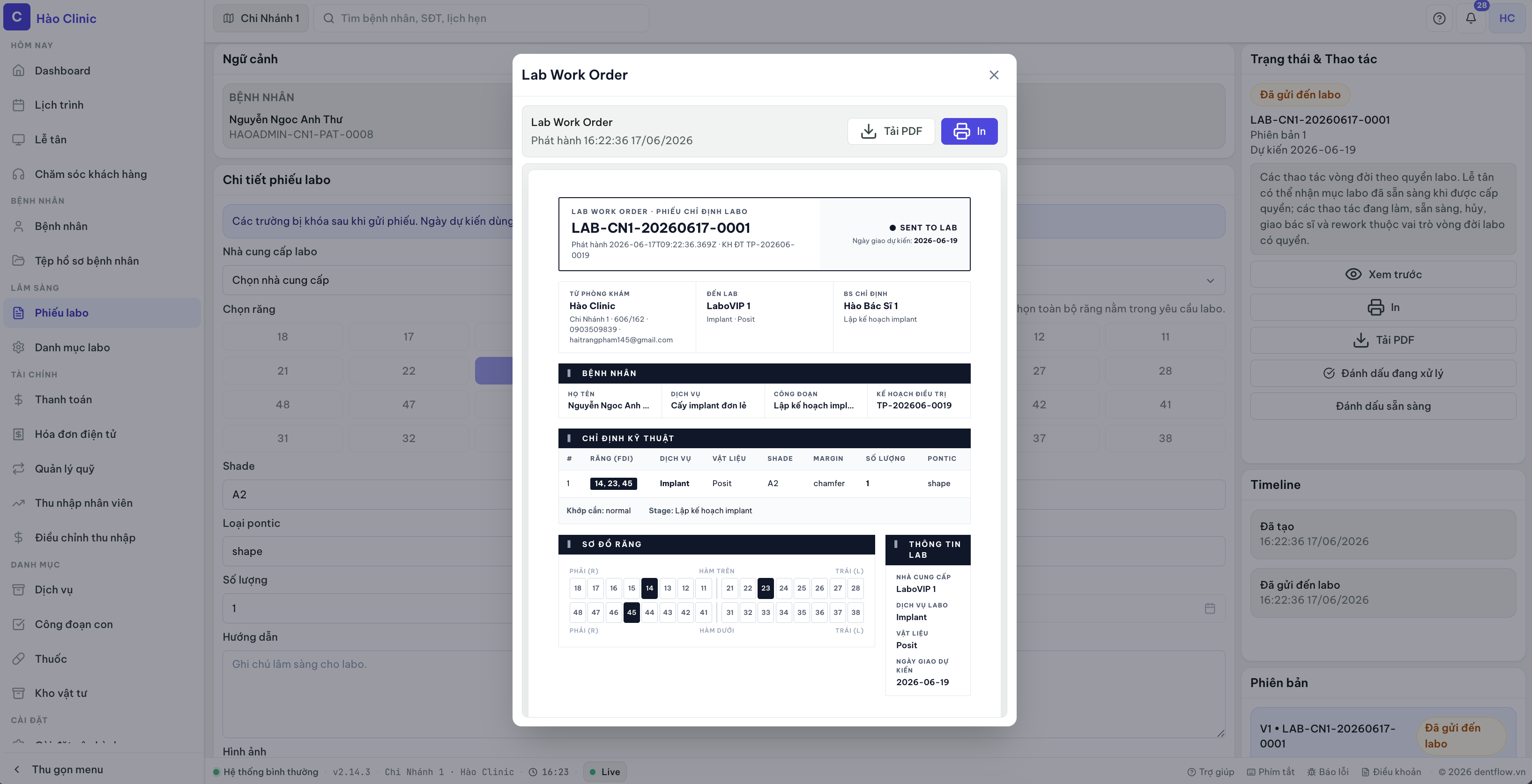Screen dimensions: 1532x784
Task: Click the Thu nhập nhân viên trend icon
Action: 18,503
